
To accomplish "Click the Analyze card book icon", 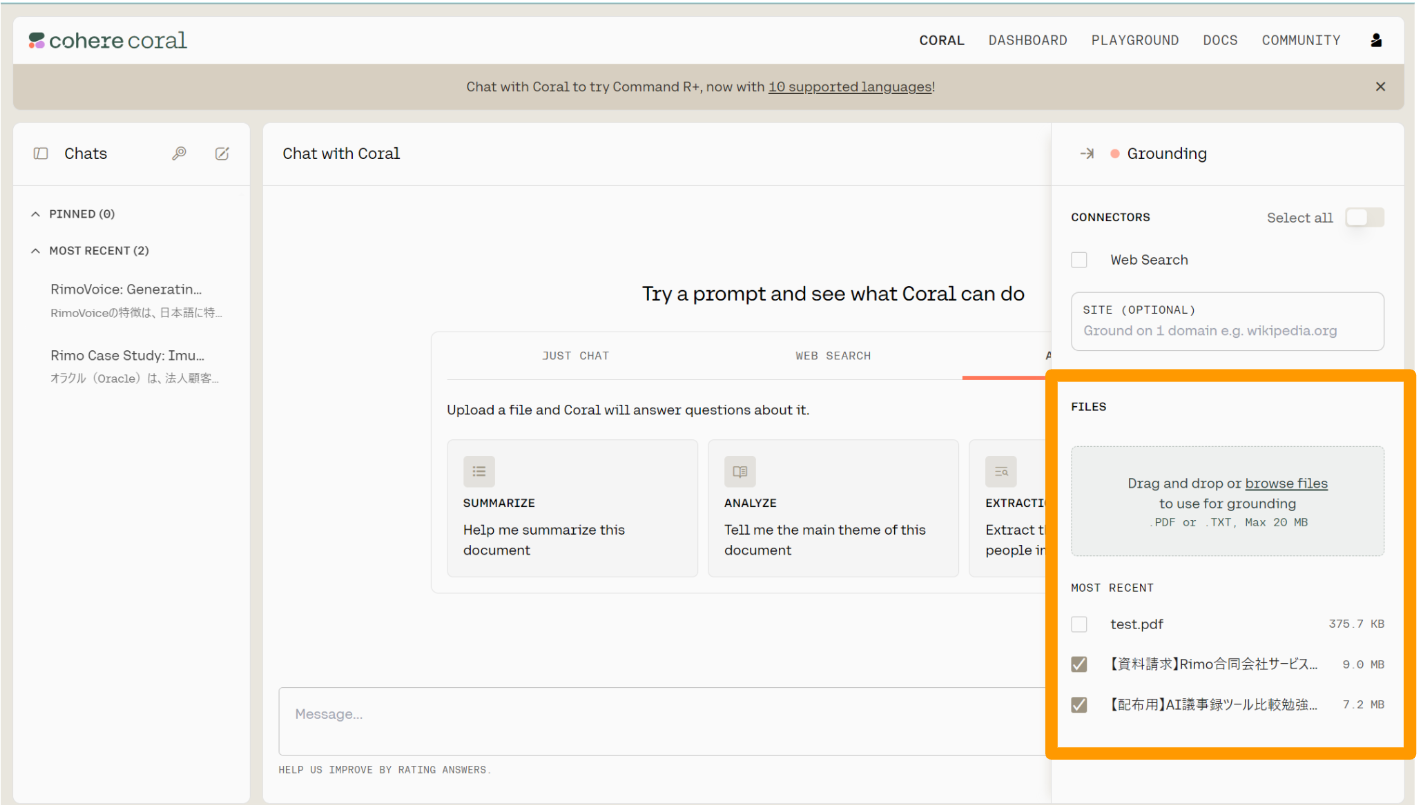I will (x=740, y=472).
